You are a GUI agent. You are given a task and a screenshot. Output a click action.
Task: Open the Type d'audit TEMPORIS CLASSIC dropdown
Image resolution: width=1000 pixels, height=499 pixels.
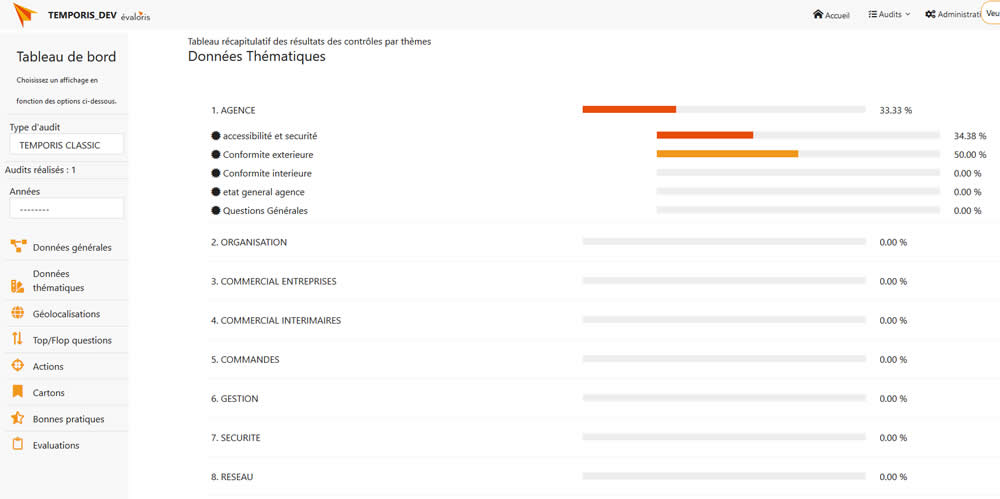pyautogui.click(x=66, y=145)
